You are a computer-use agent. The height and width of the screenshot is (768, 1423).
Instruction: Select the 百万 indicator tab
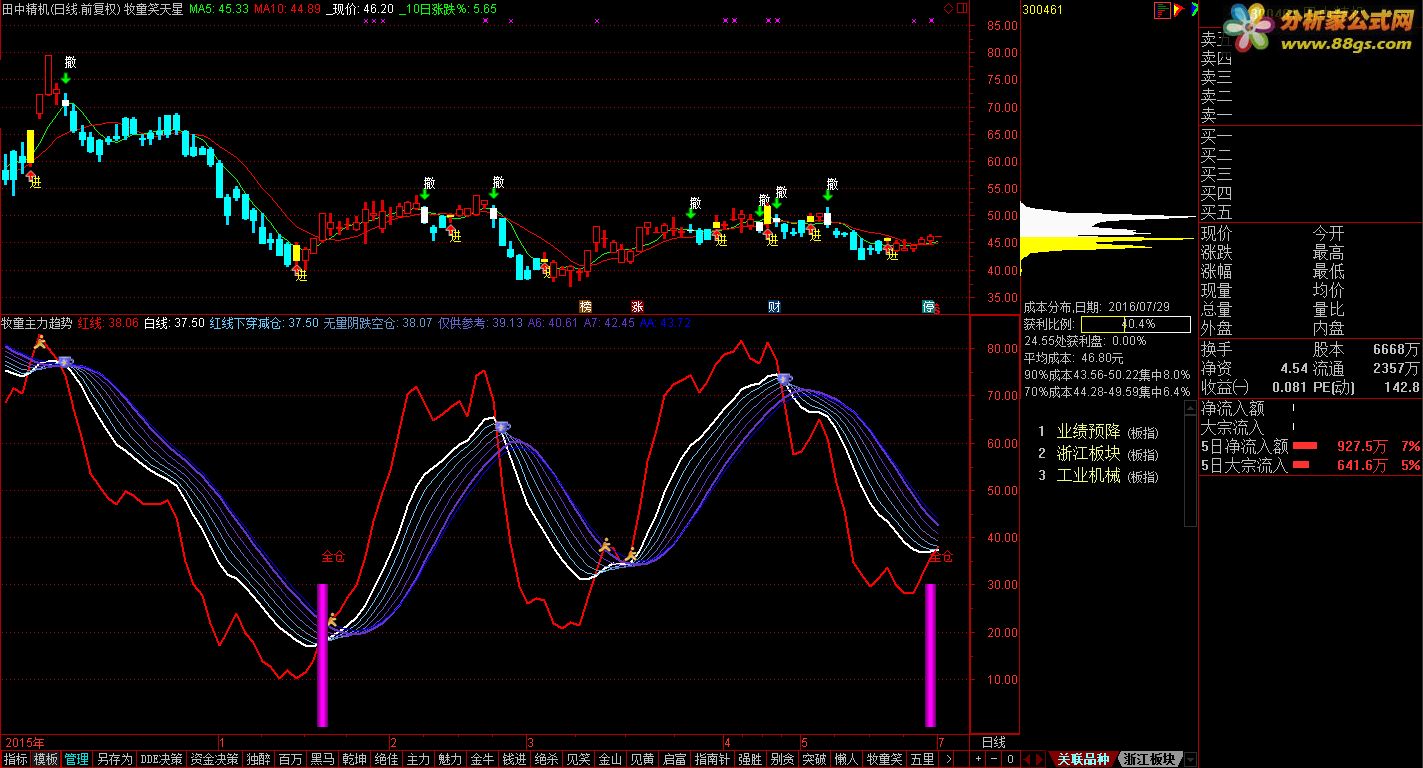coord(290,759)
